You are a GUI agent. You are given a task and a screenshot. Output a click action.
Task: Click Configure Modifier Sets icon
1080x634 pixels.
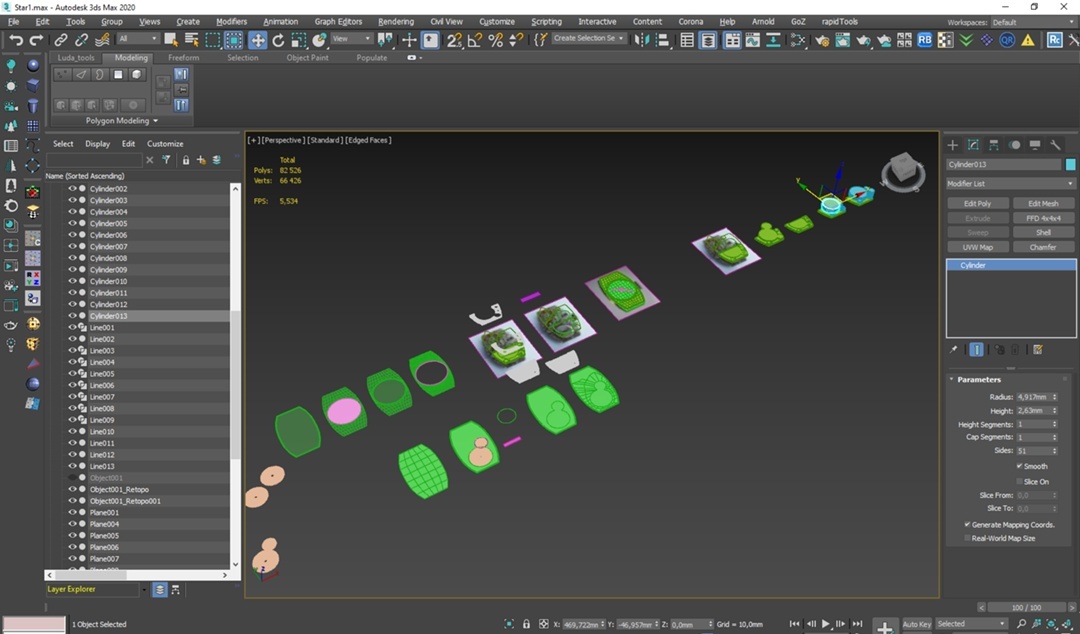point(1038,349)
